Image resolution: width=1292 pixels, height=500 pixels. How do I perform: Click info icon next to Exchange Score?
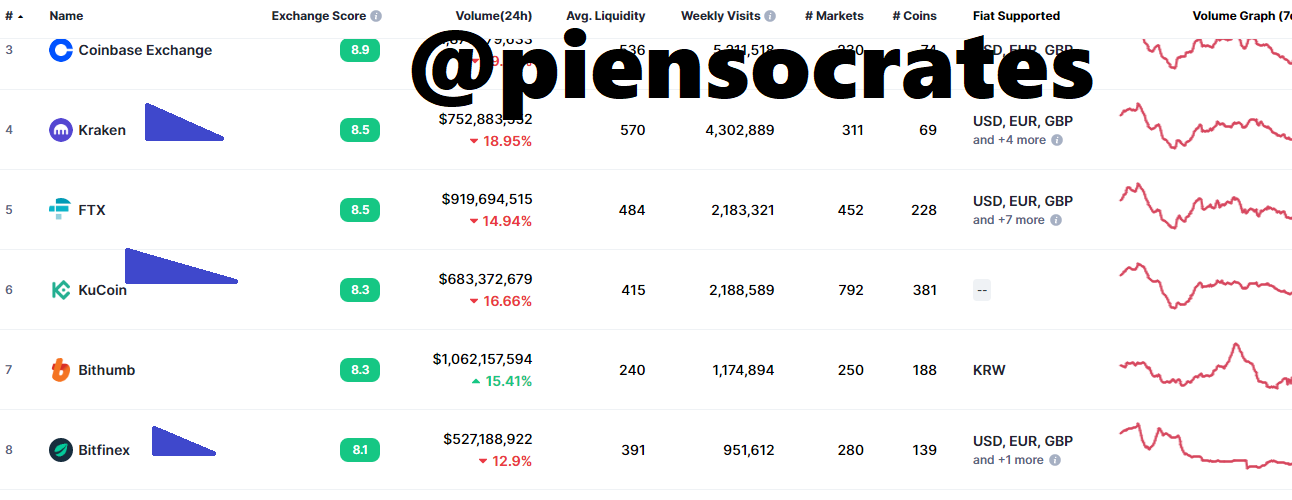click(x=376, y=16)
